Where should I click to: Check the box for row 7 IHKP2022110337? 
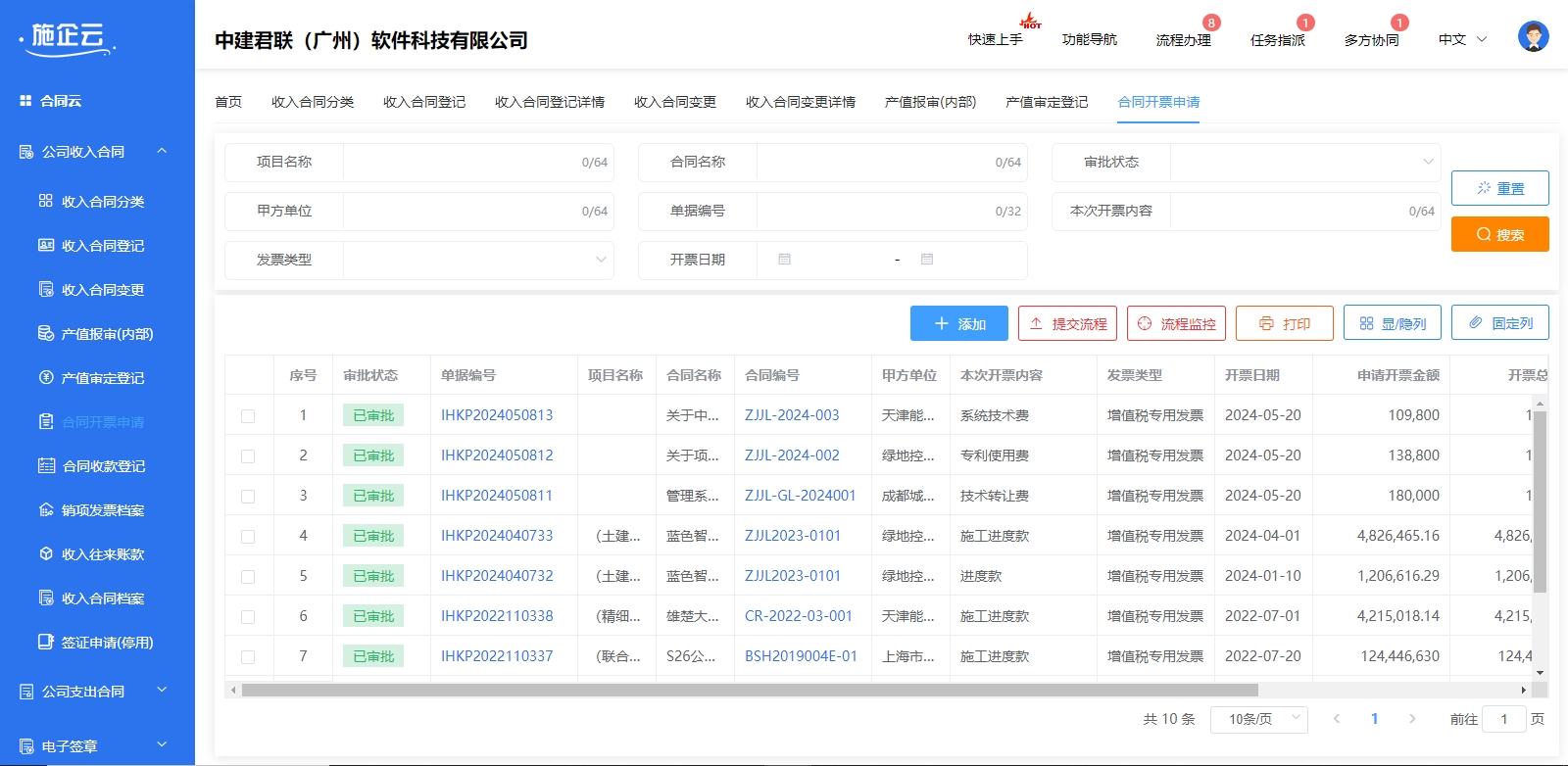(248, 657)
